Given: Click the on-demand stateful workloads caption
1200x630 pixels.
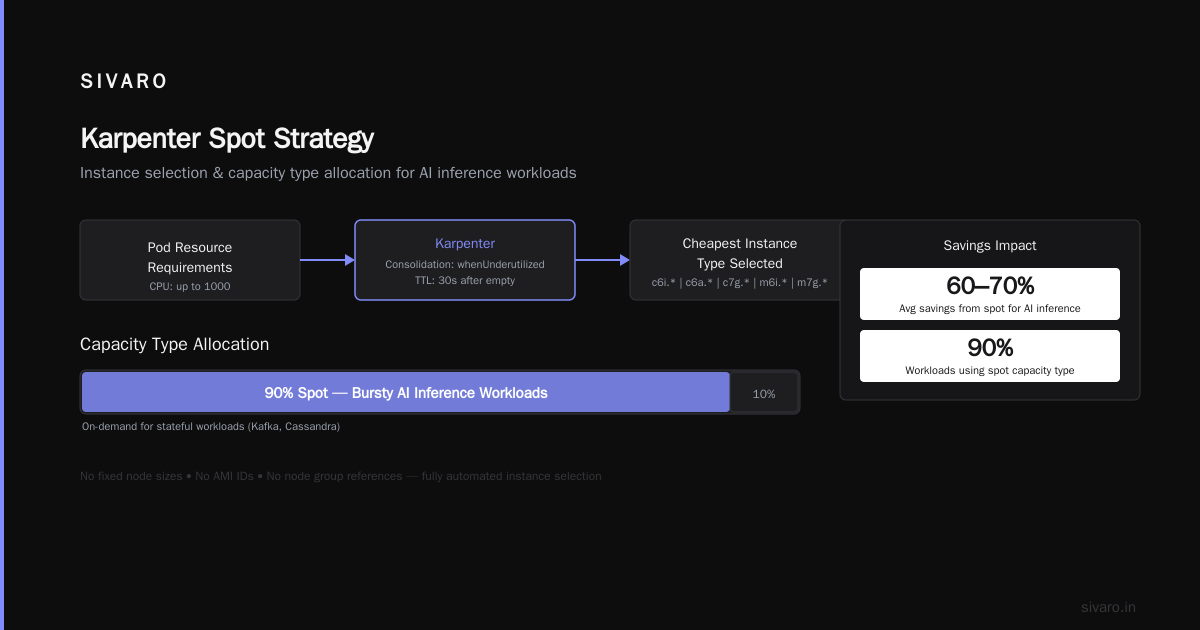Looking at the screenshot, I should coord(211,426).
